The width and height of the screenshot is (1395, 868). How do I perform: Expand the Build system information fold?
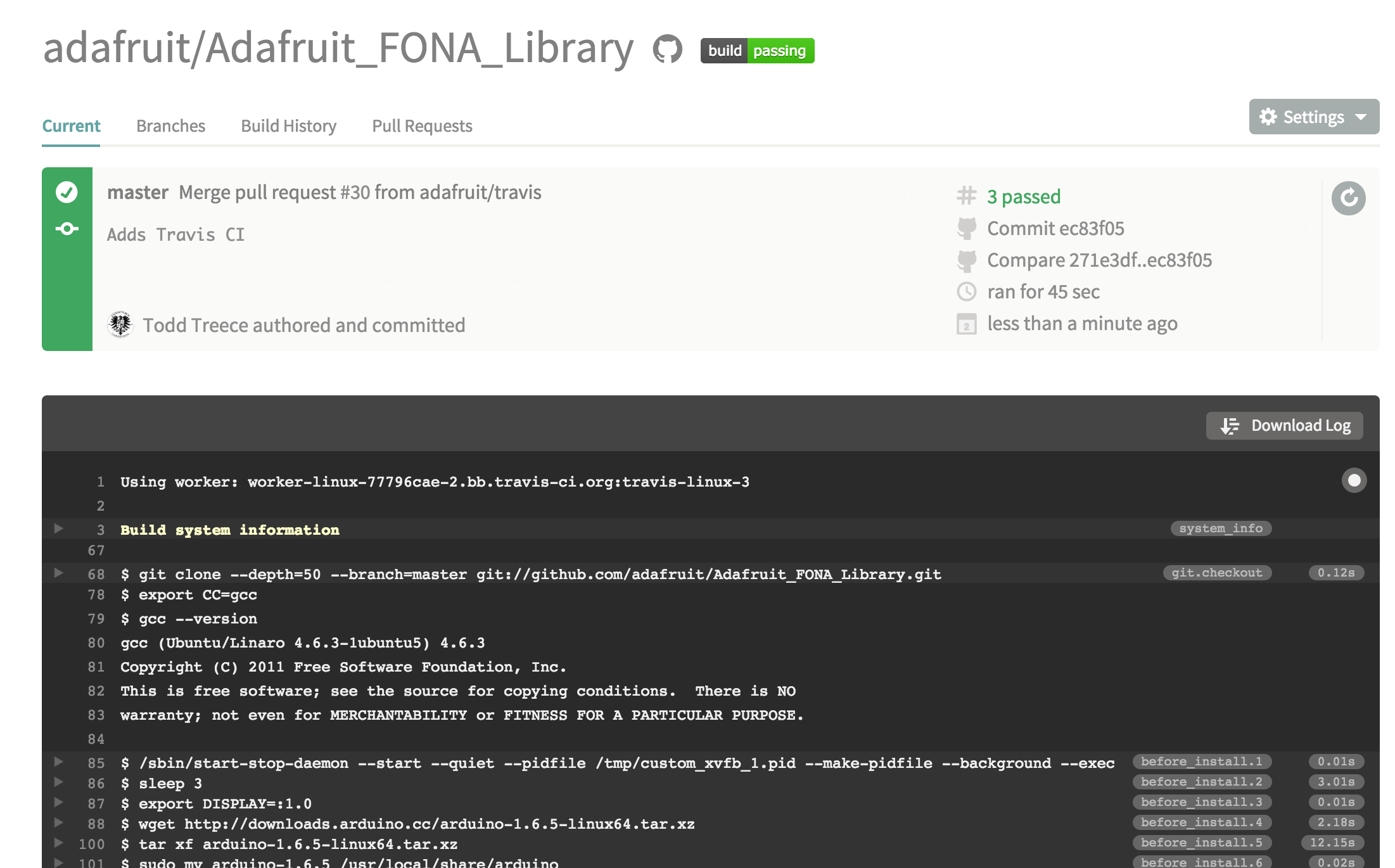(58, 528)
